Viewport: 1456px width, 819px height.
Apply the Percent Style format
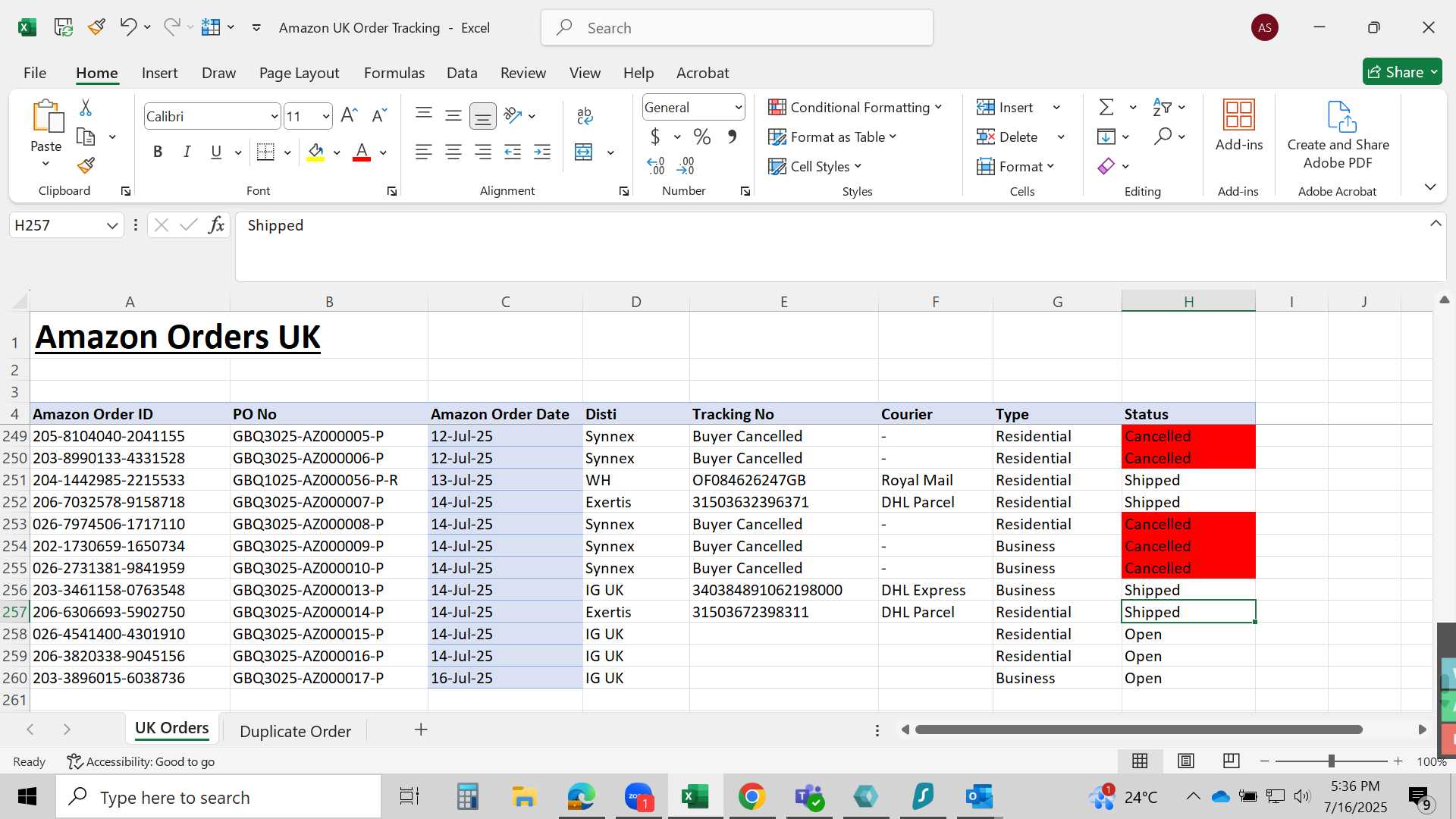click(x=702, y=137)
